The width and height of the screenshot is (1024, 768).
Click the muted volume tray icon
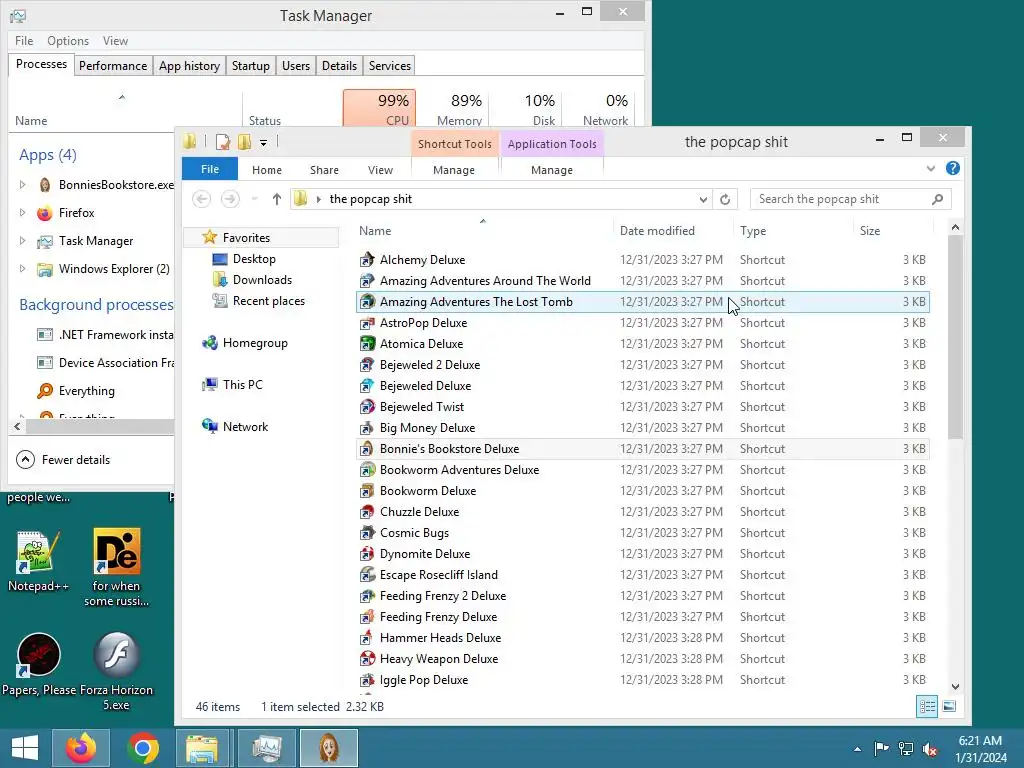click(x=929, y=748)
